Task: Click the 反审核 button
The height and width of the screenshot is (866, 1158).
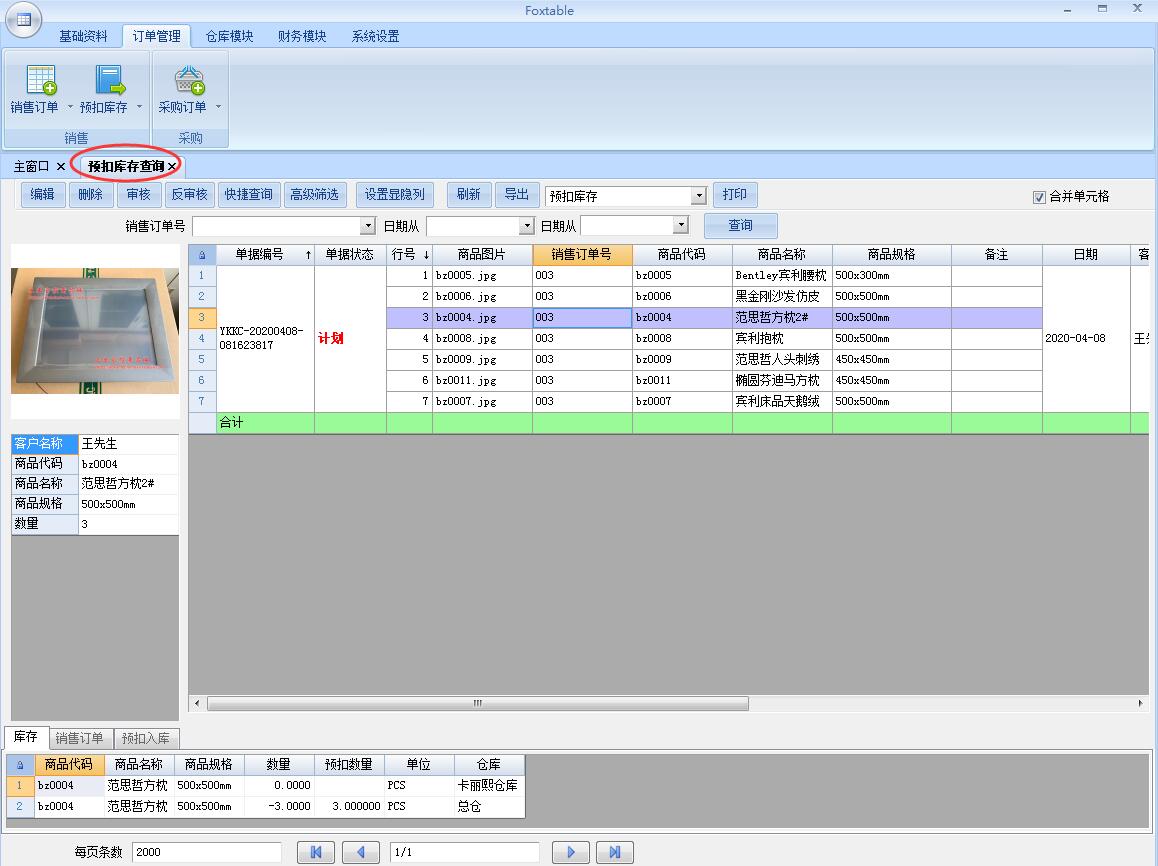Action: (x=189, y=195)
